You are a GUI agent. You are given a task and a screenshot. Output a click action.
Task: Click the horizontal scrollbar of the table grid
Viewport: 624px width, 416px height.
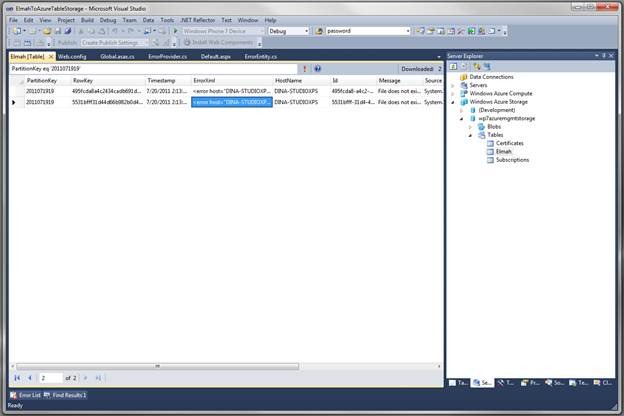pos(158,366)
